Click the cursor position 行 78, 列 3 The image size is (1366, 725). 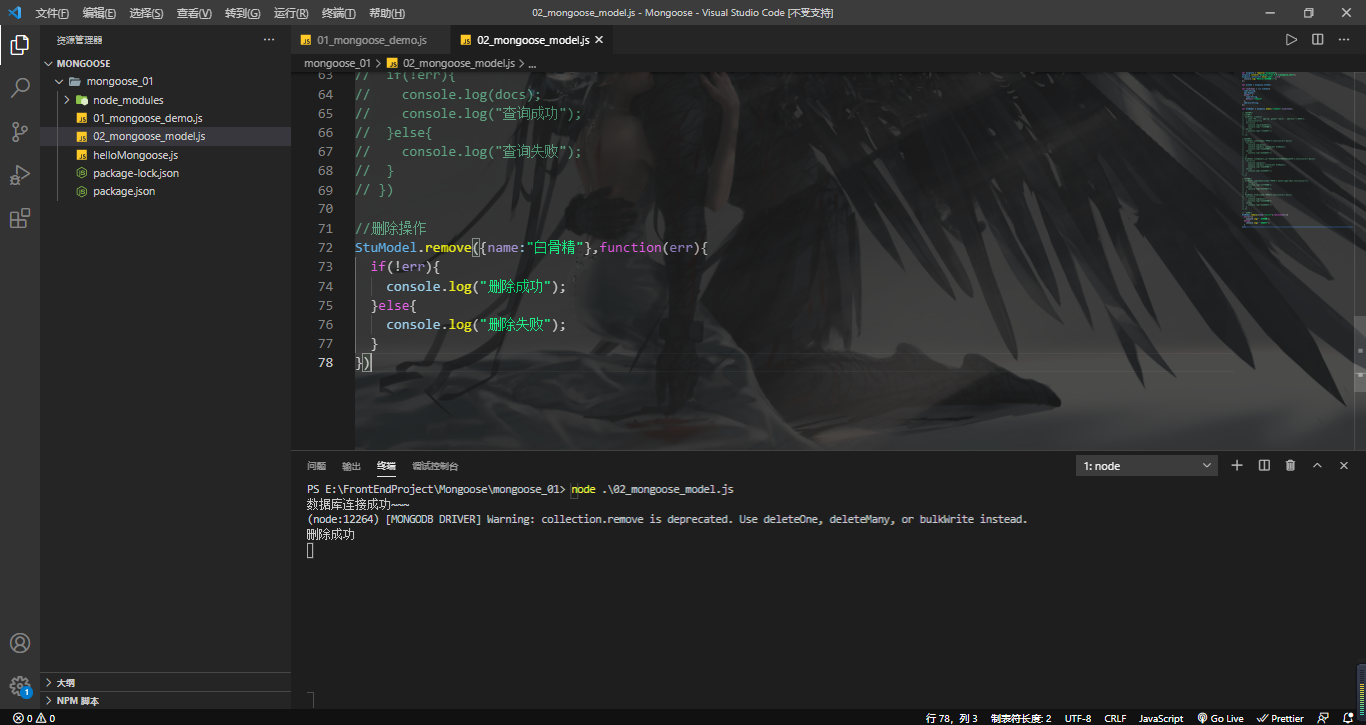(953, 718)
